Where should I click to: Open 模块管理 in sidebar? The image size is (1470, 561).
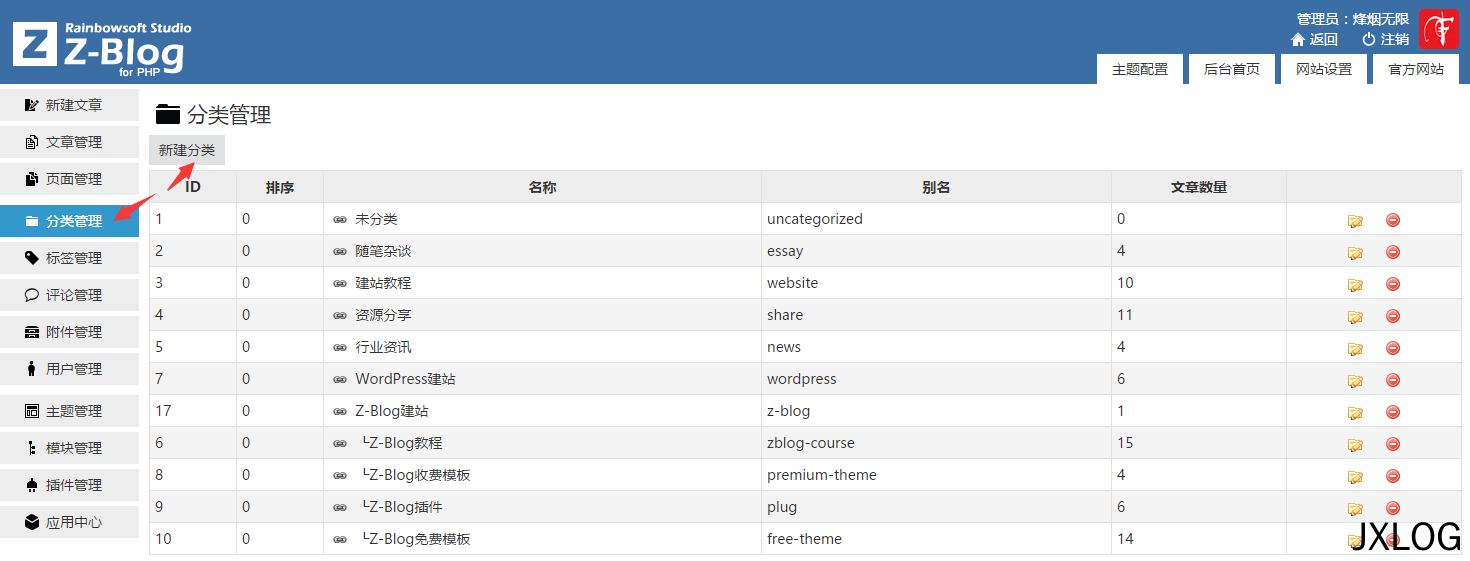(69, 448)
